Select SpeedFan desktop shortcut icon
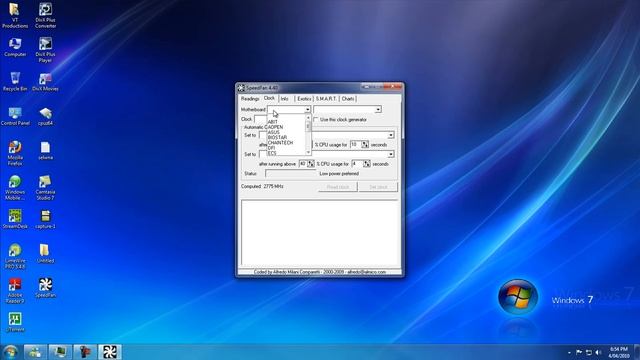This screenshot has width=640, height=360. [x=45, y=288]
